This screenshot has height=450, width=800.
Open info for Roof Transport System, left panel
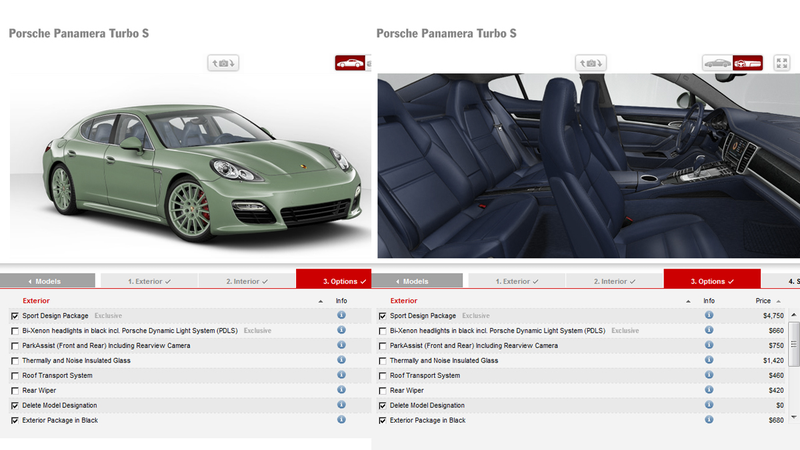[341, 374]
